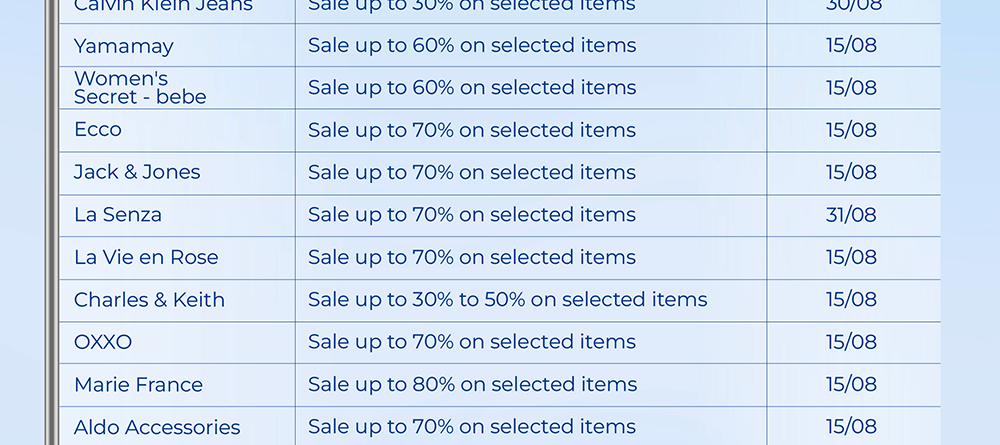The width and height of the screenshot is (1000, 445).
Task: Select the Yamamay row's 15/08 date
Action: 851,46
